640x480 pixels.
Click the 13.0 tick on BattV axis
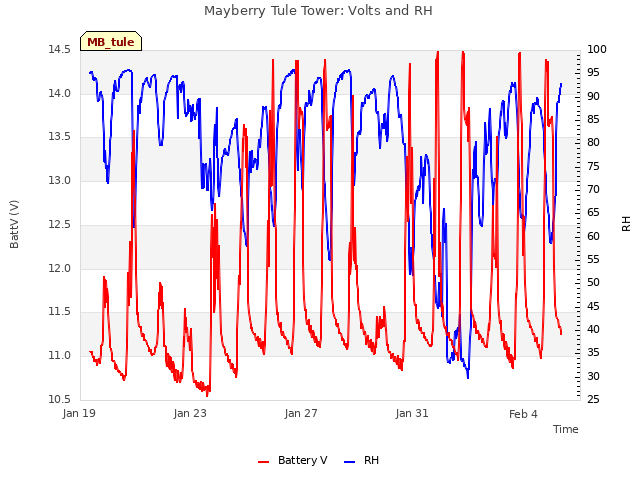(60, 180)
